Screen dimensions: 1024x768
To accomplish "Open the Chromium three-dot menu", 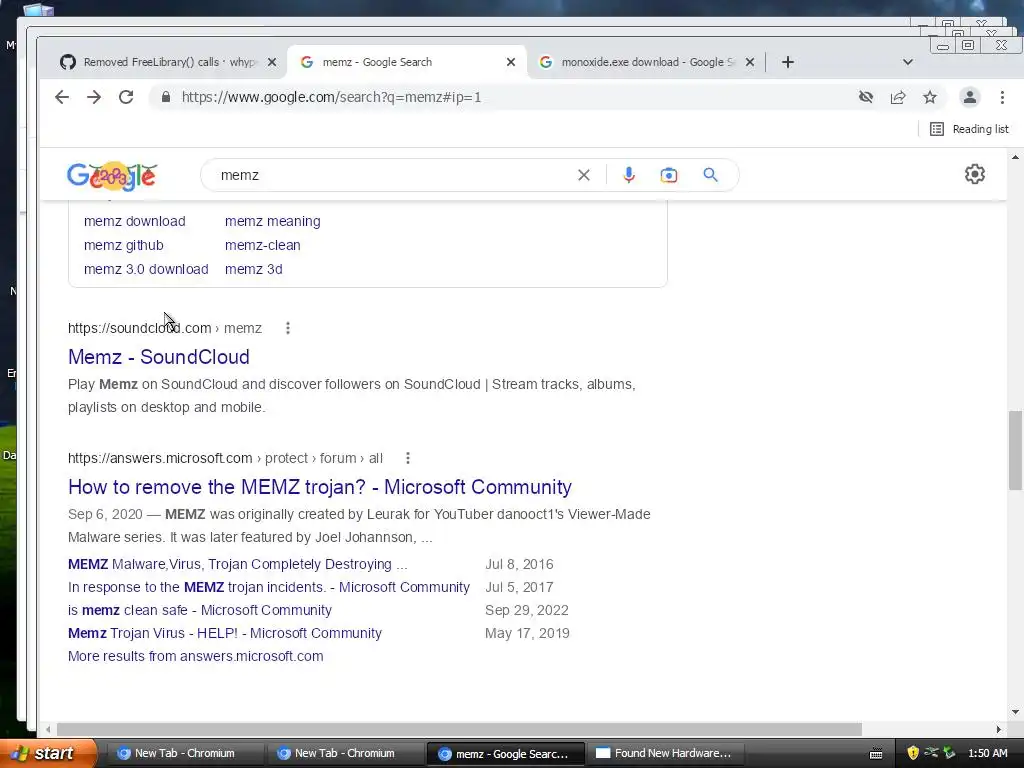I will [x=1002, y=97].
